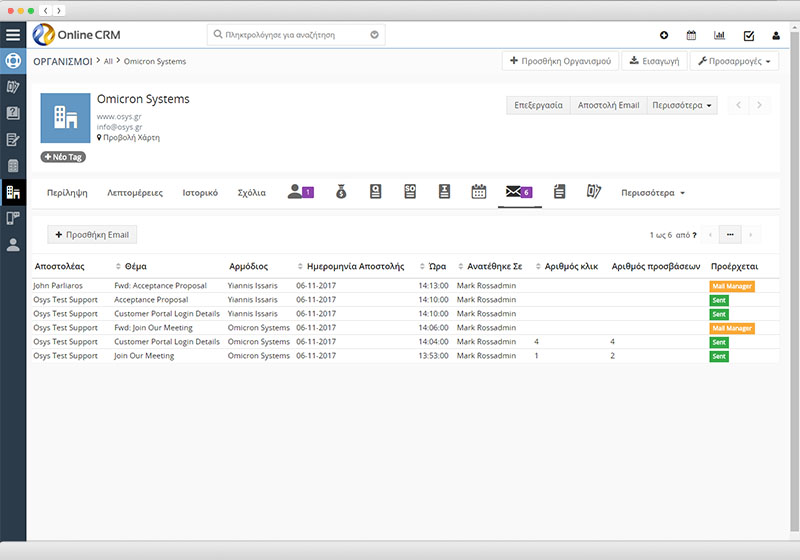This screenshot has width=800, height=560.
Task: Open the tasks checkbox icon in top bar
Action: [x=749, y=35]
